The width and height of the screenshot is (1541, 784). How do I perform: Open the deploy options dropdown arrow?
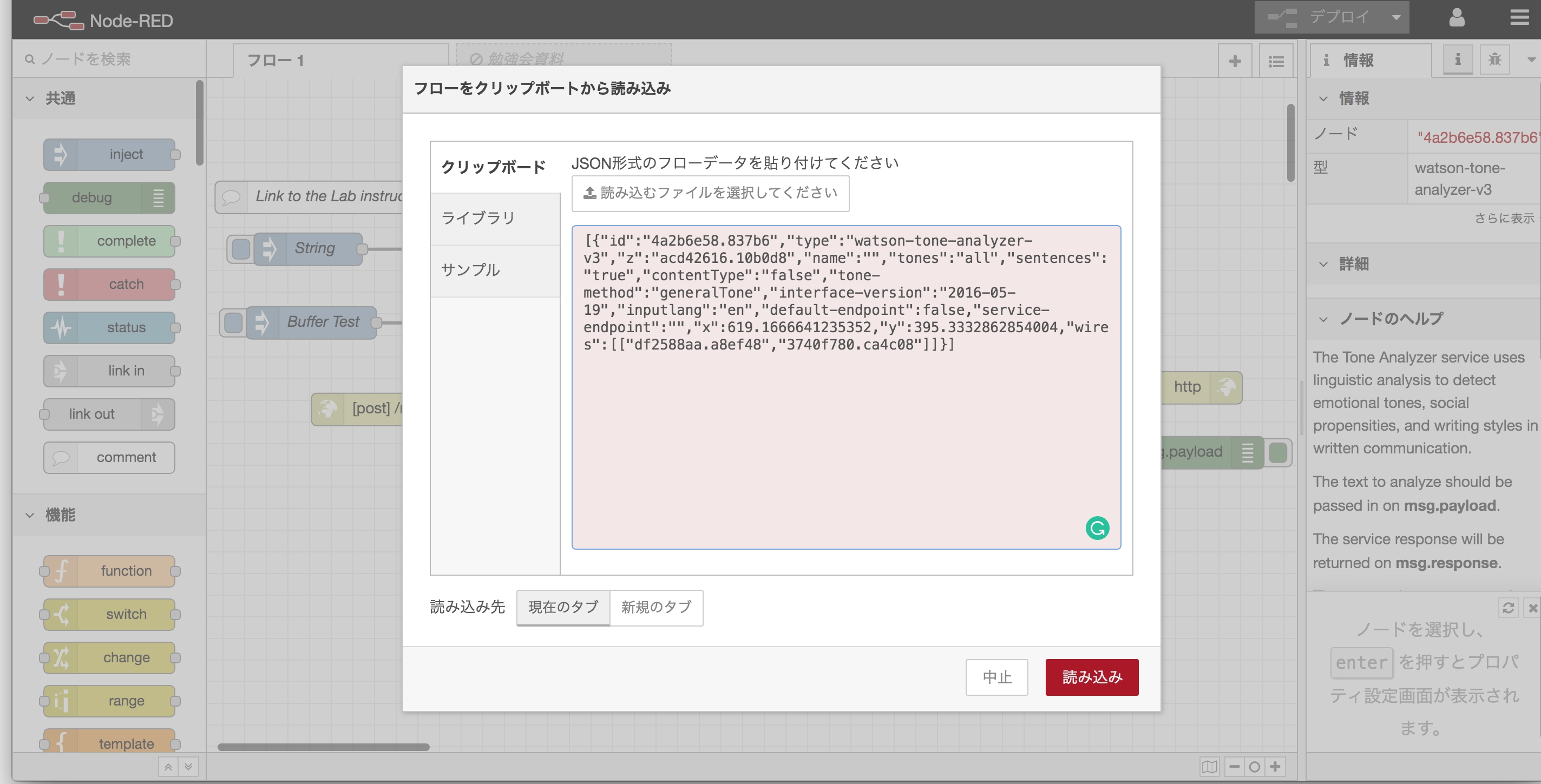point(1395,17)
